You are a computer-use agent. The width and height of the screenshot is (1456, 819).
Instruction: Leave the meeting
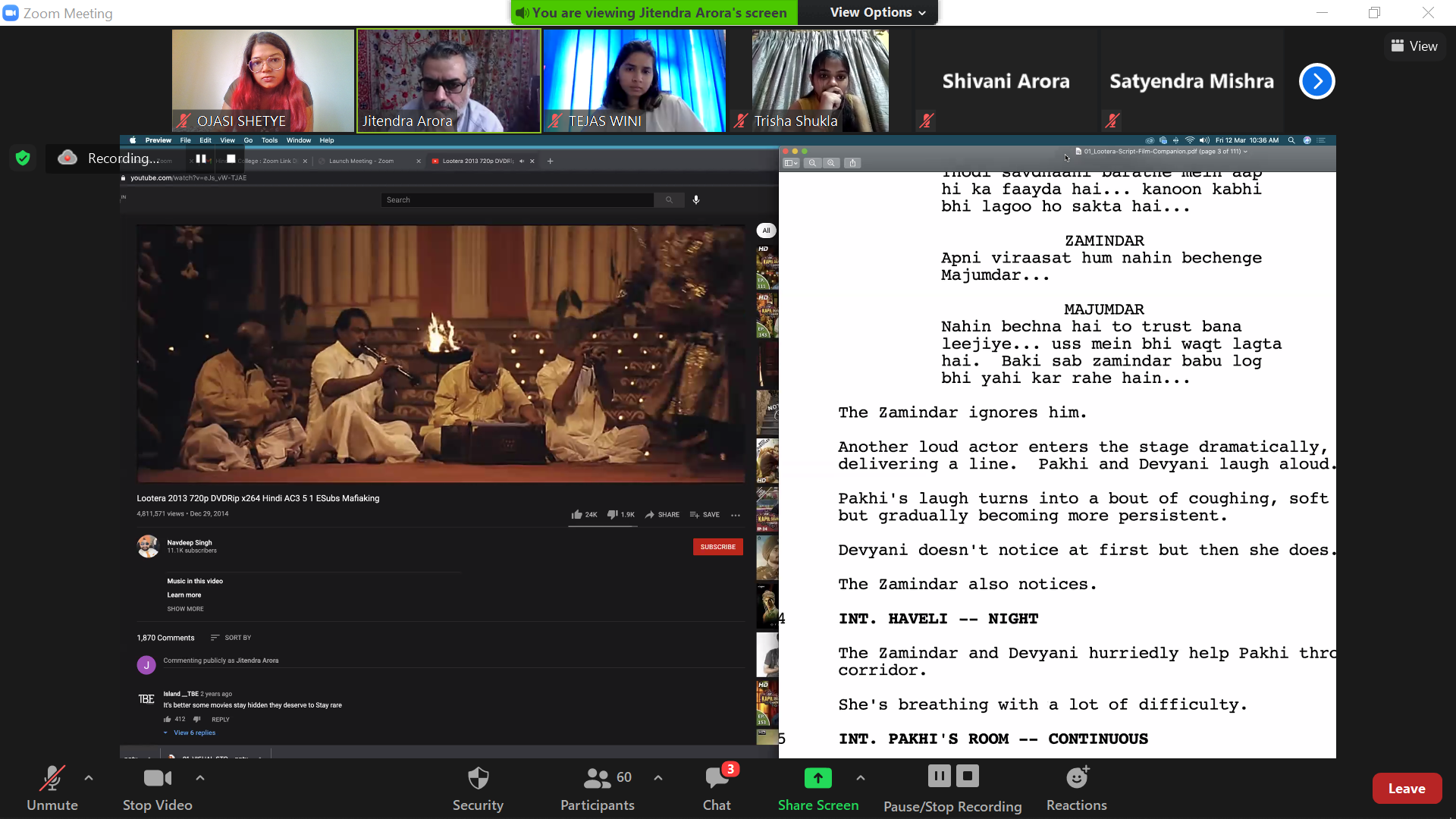coord(1407,789)
